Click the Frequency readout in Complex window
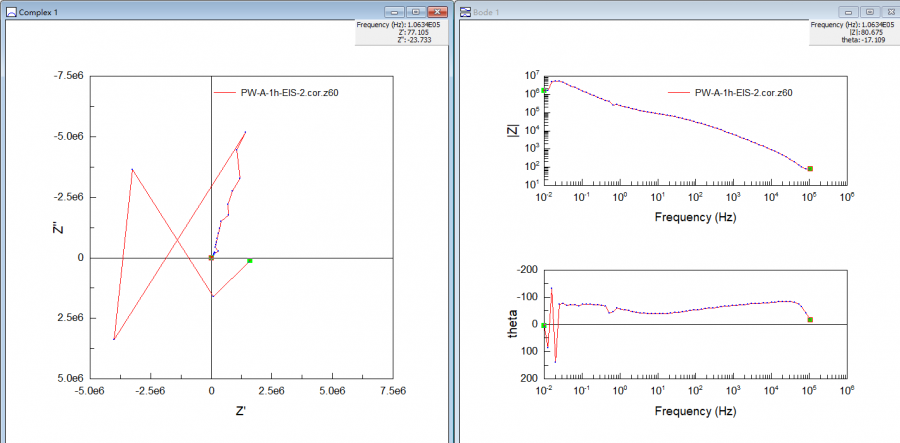Image resolution: width=900 pixels, height=443 pixels. pyautogui.click(x=400, y=24)
